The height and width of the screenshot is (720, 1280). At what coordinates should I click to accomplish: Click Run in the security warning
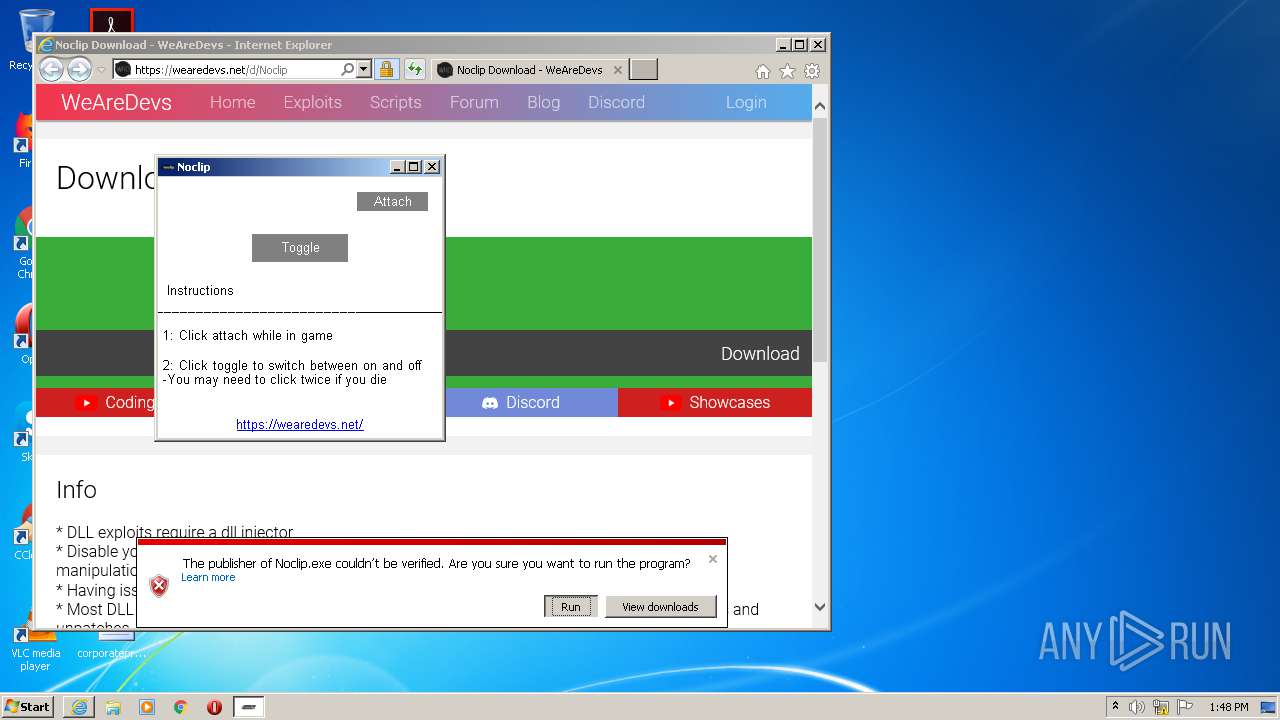570,607
